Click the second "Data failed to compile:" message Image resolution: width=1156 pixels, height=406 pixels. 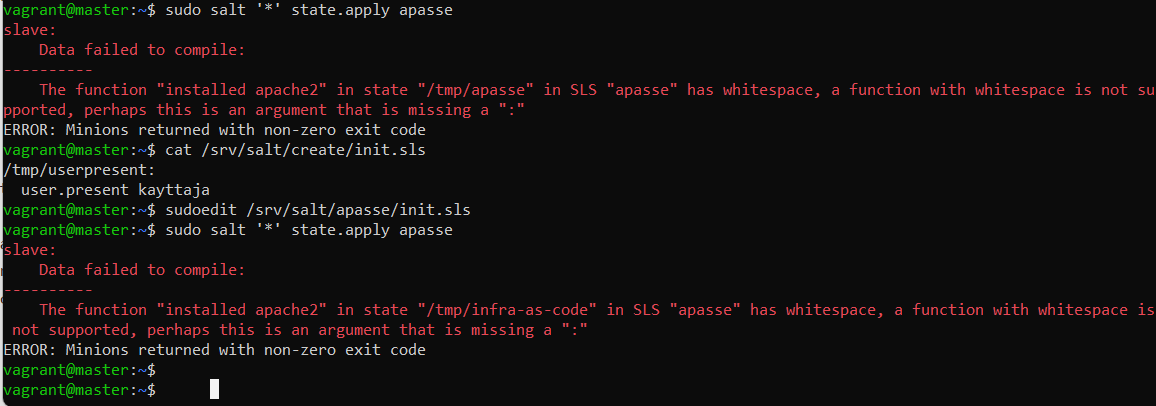(142, 270)
